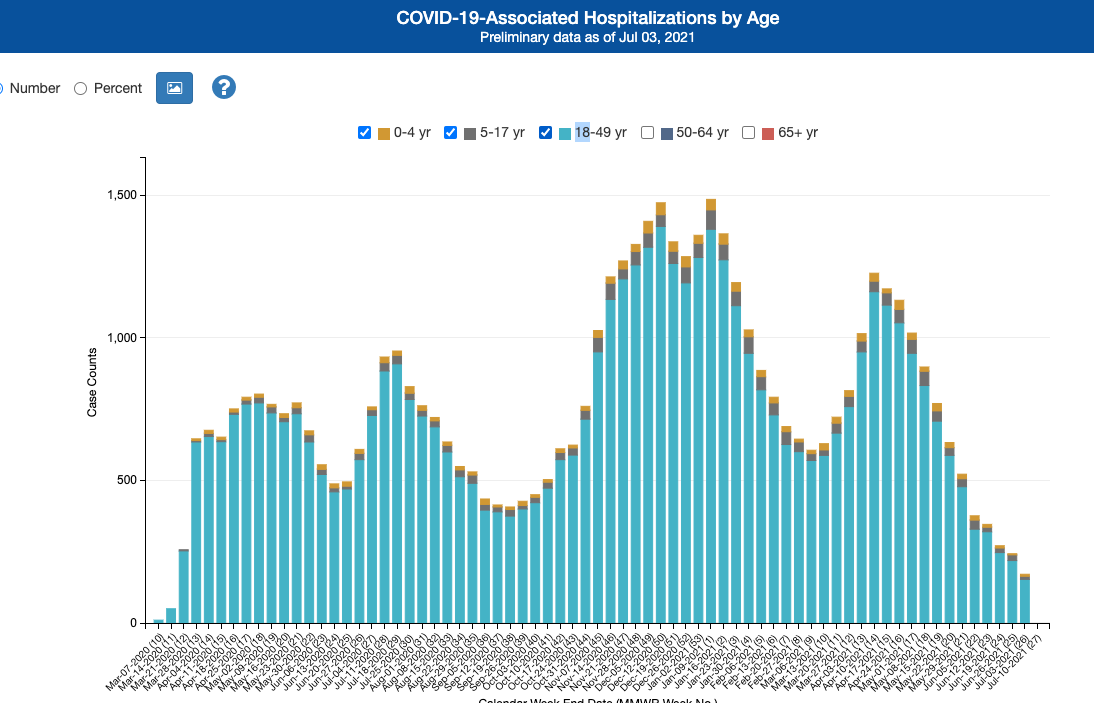Click the red 65+ yr legend swatch
This screenshot has height=703, width=1094.
[768, 133]
